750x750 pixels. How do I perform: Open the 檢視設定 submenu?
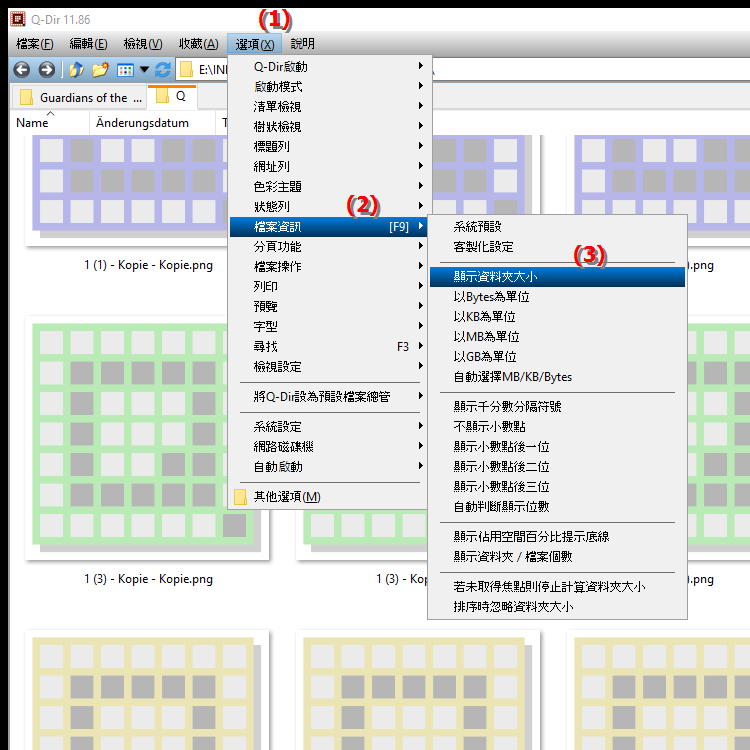[330, 367]
